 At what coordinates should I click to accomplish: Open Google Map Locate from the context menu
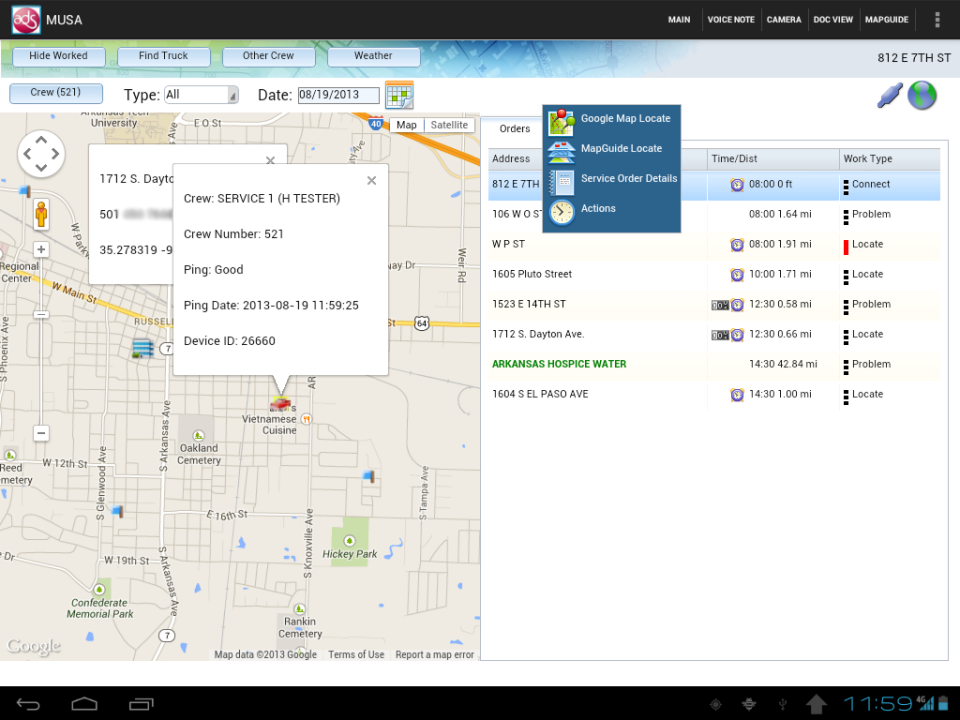[x=626, y=118]
